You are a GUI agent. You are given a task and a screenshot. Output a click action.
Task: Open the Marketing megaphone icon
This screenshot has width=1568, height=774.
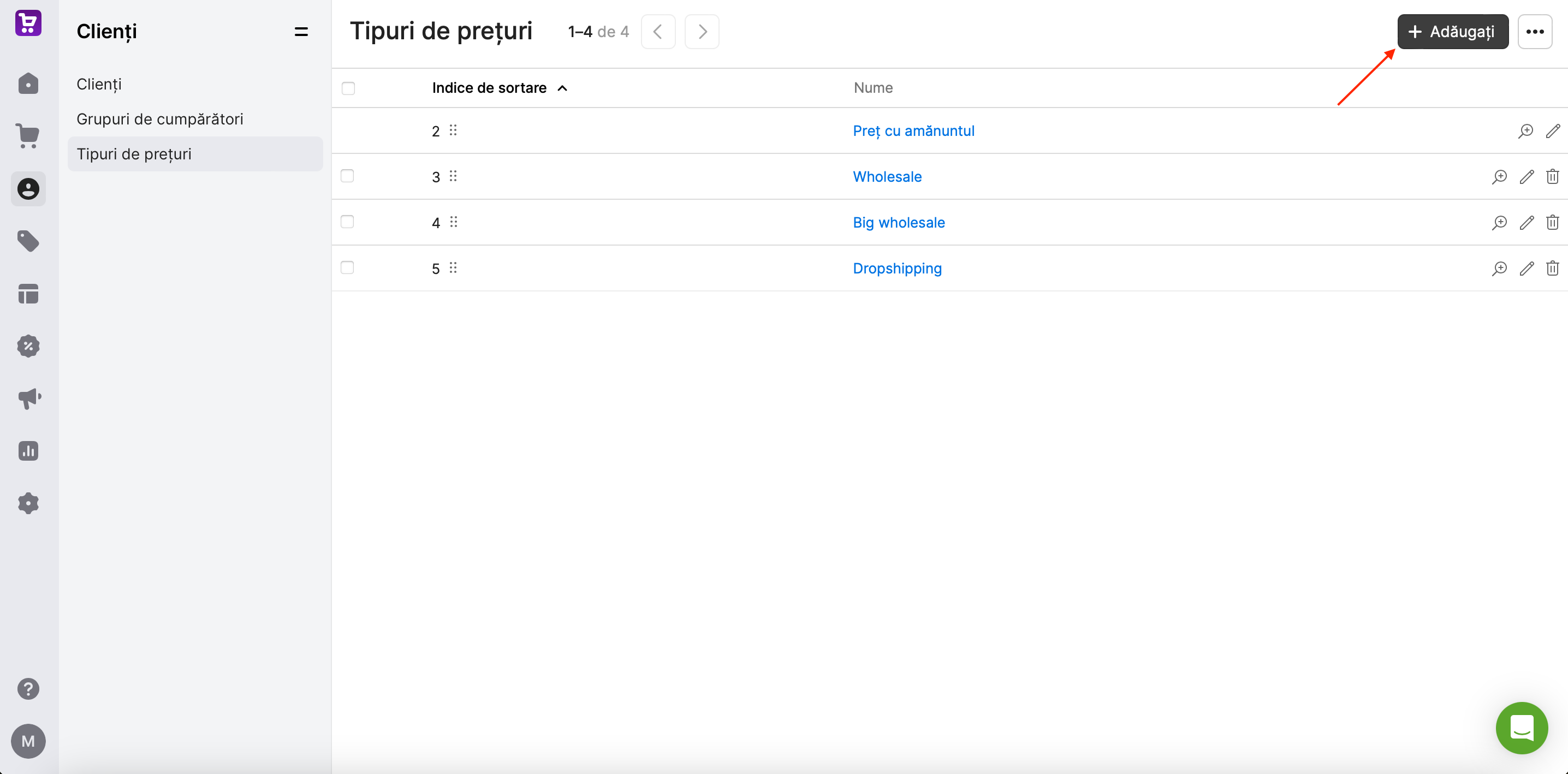pyautogui.click(x=28, y=398)
